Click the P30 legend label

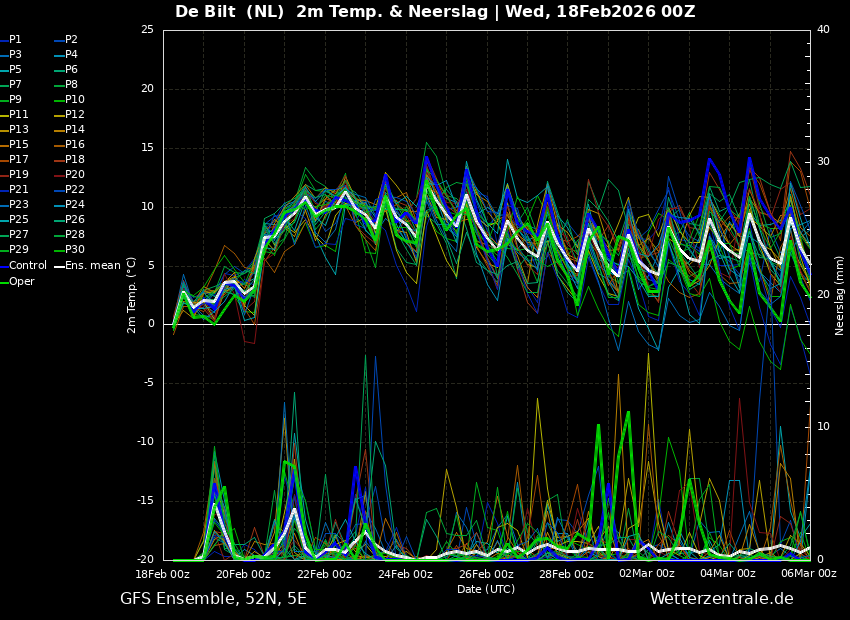[75, 250]
